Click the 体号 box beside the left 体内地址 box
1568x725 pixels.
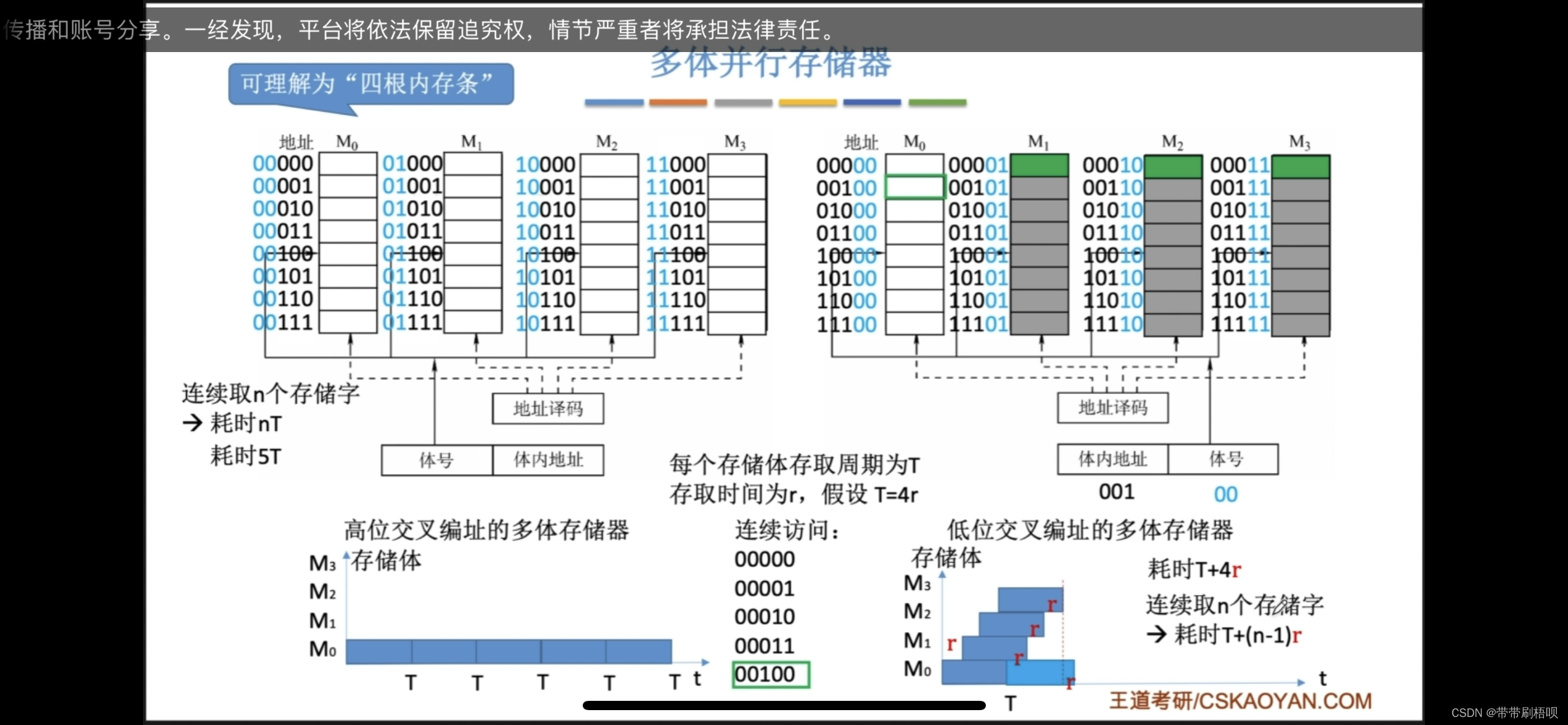437,460
